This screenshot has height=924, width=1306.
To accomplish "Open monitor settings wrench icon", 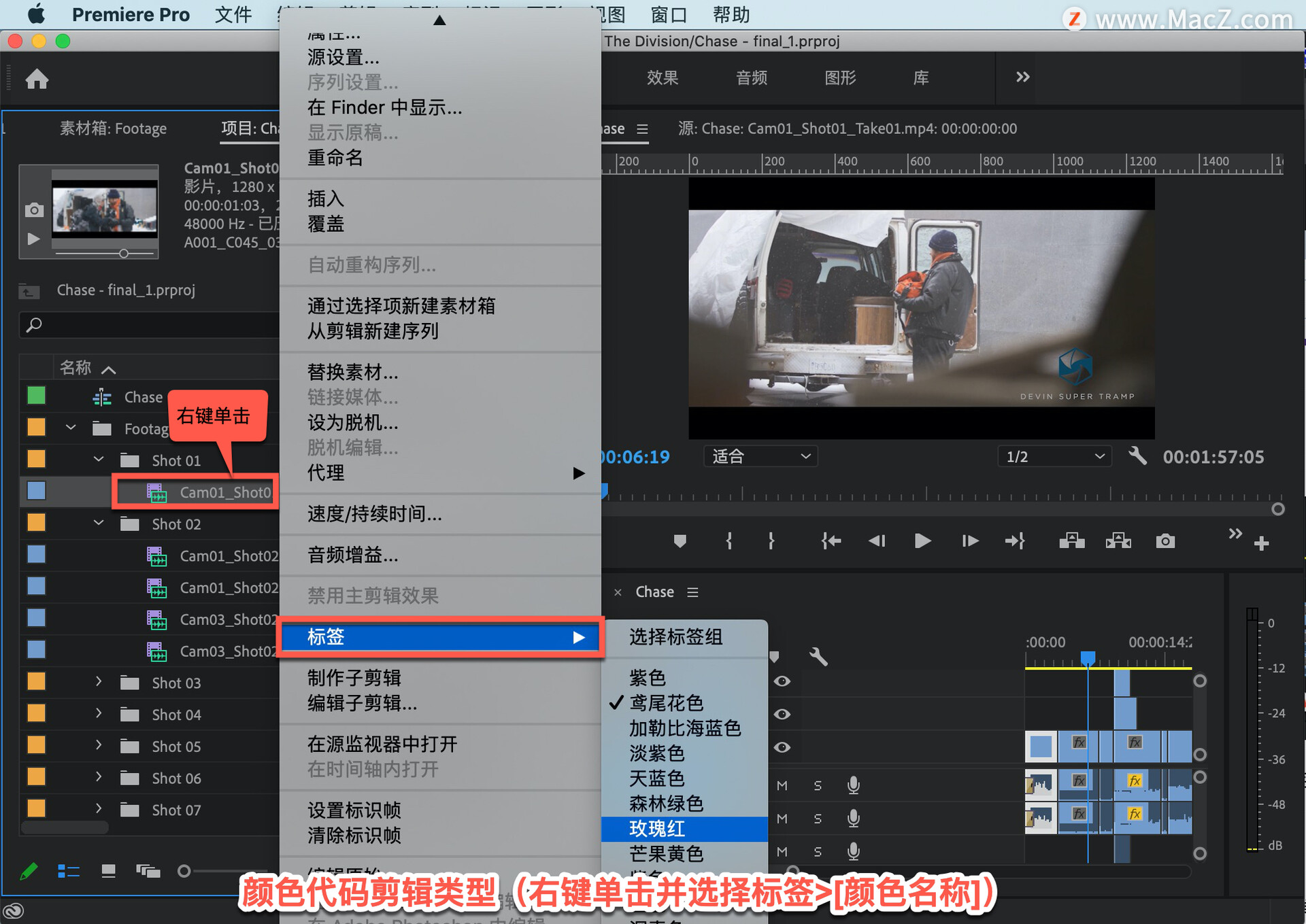I will point(1137,456).
